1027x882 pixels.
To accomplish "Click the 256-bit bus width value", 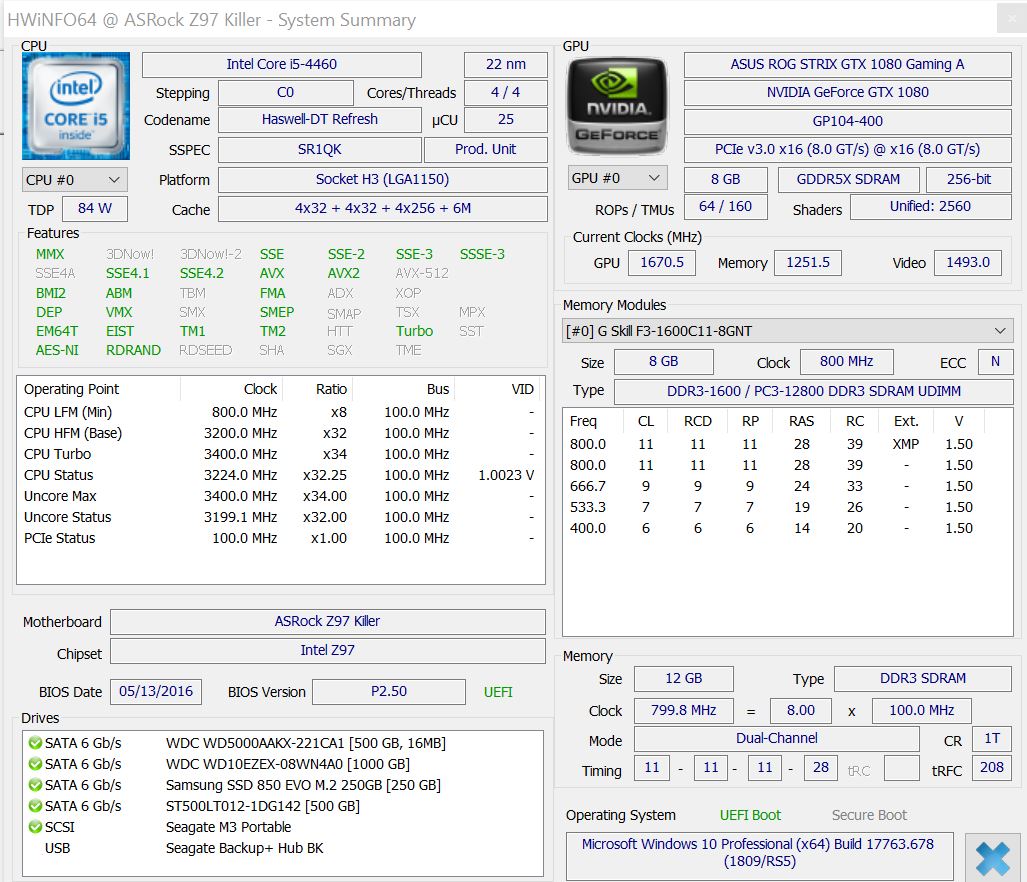I will point(969,179).
